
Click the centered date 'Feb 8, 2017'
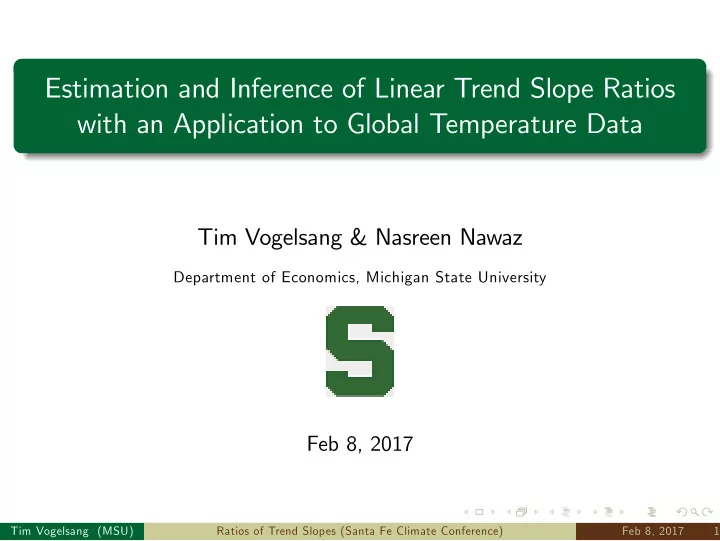click(x=360, y=444)
